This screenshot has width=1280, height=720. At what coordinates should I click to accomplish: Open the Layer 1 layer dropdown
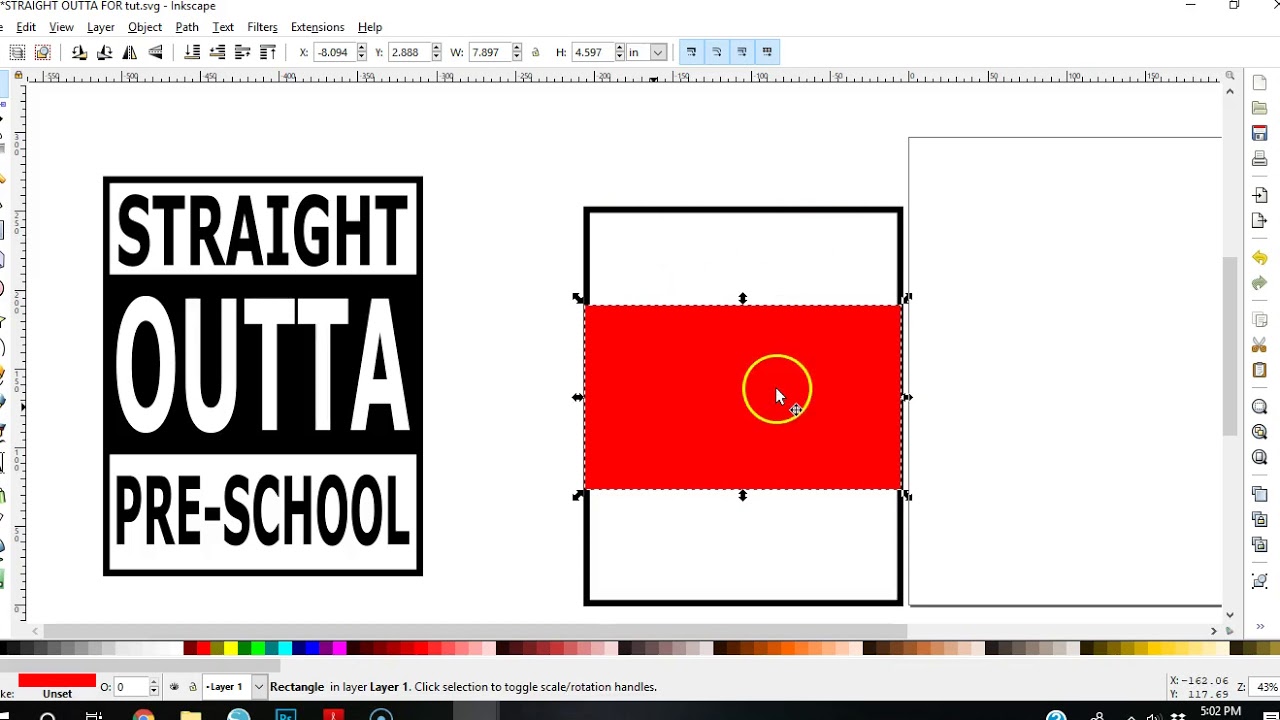coord(235,687)
